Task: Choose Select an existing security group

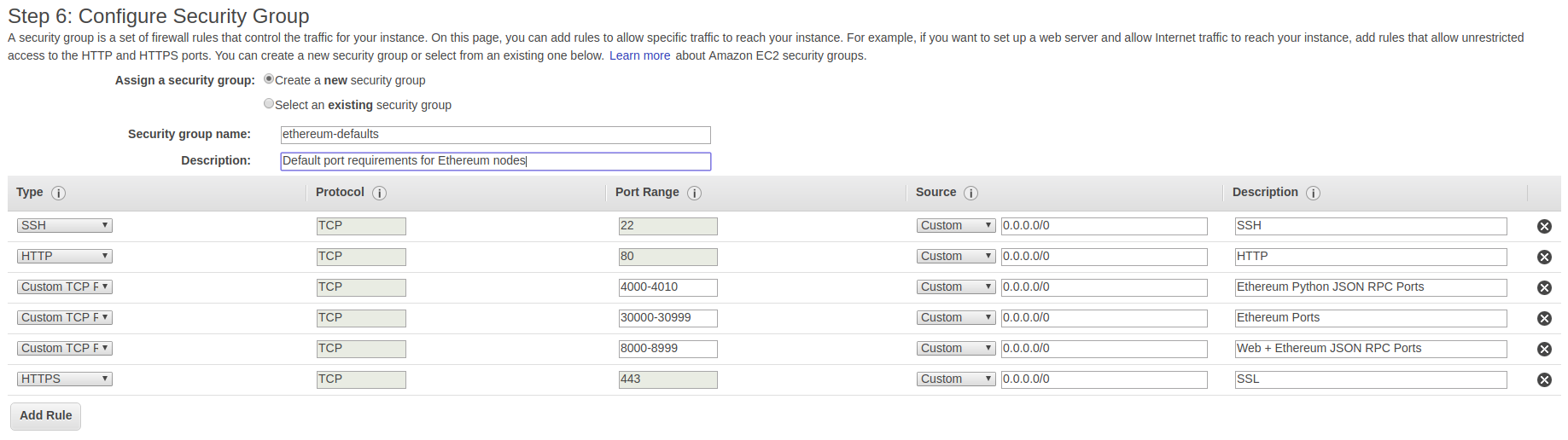Action: click(269, 104)
